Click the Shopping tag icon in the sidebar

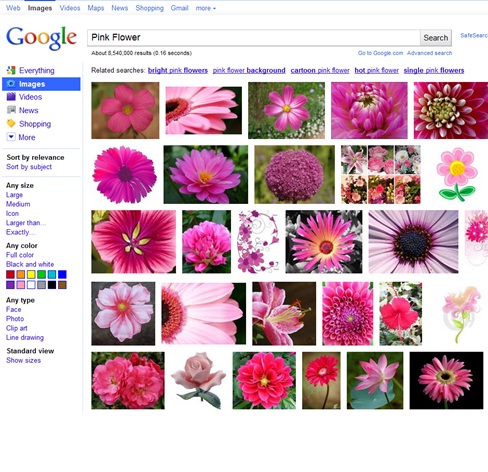point(11,124)
